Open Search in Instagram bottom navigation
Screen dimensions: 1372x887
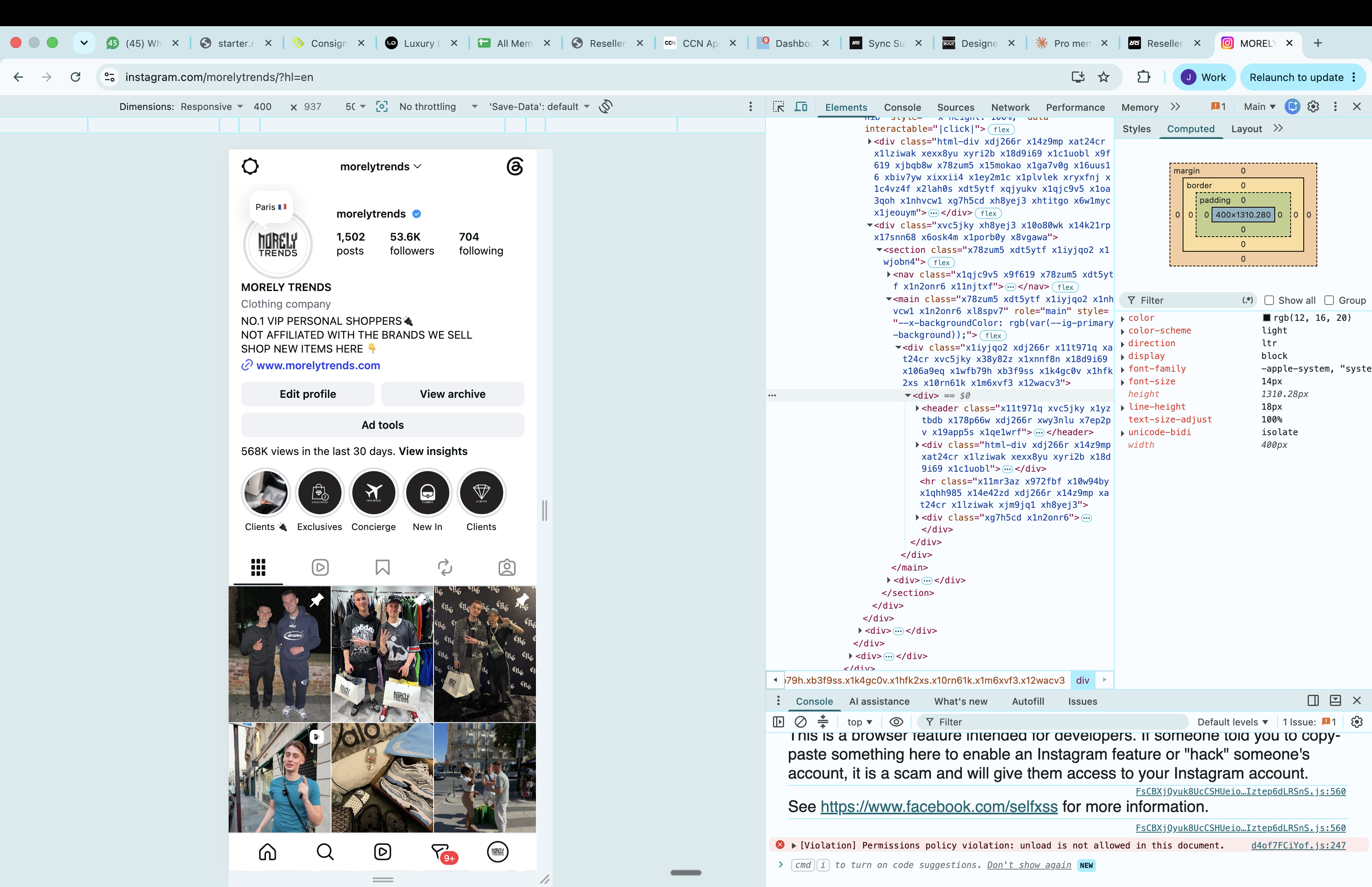pyautogui.click(x=325, y=852)
